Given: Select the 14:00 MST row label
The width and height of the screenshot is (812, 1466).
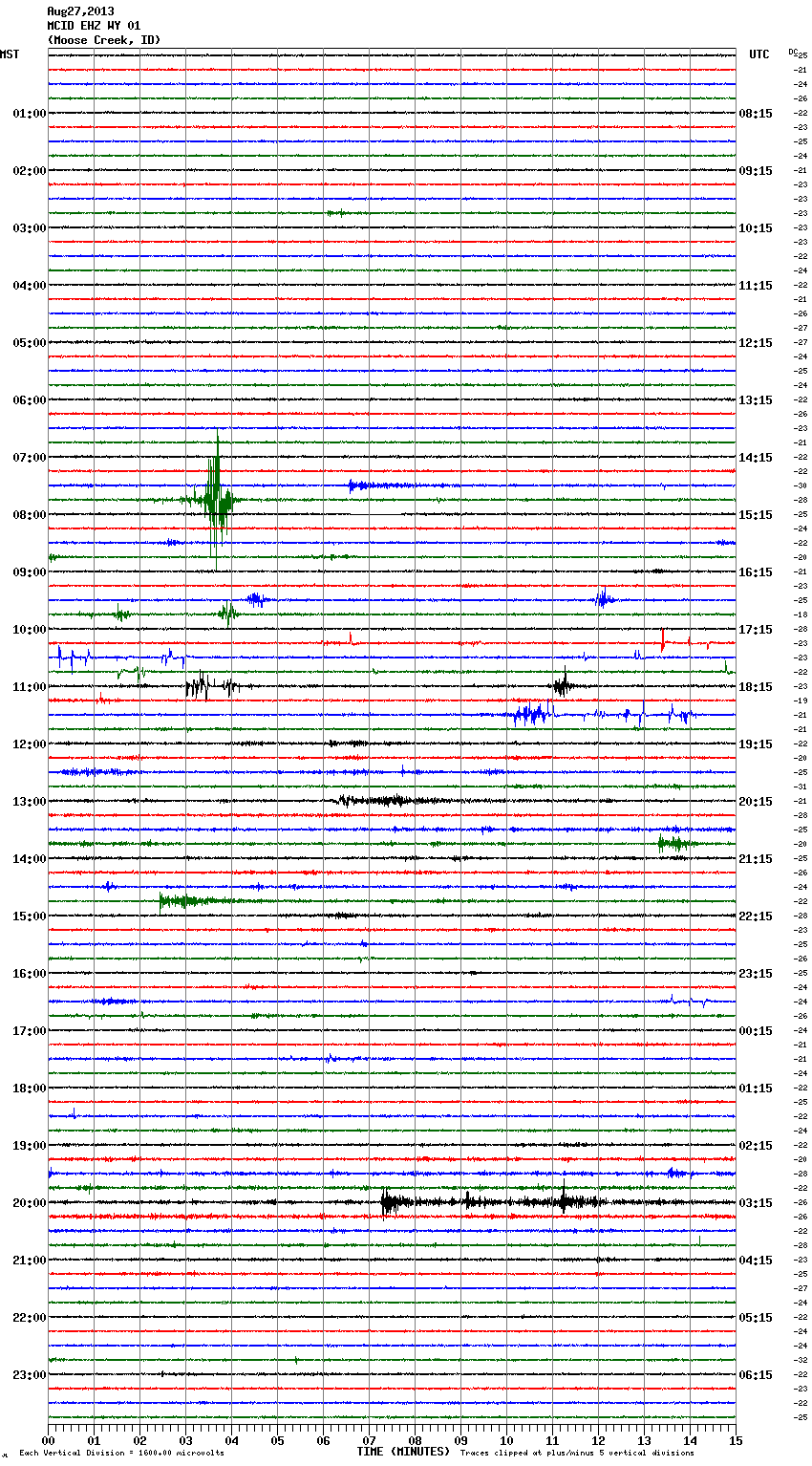Looking at the screenshot, I should [29, 858].
